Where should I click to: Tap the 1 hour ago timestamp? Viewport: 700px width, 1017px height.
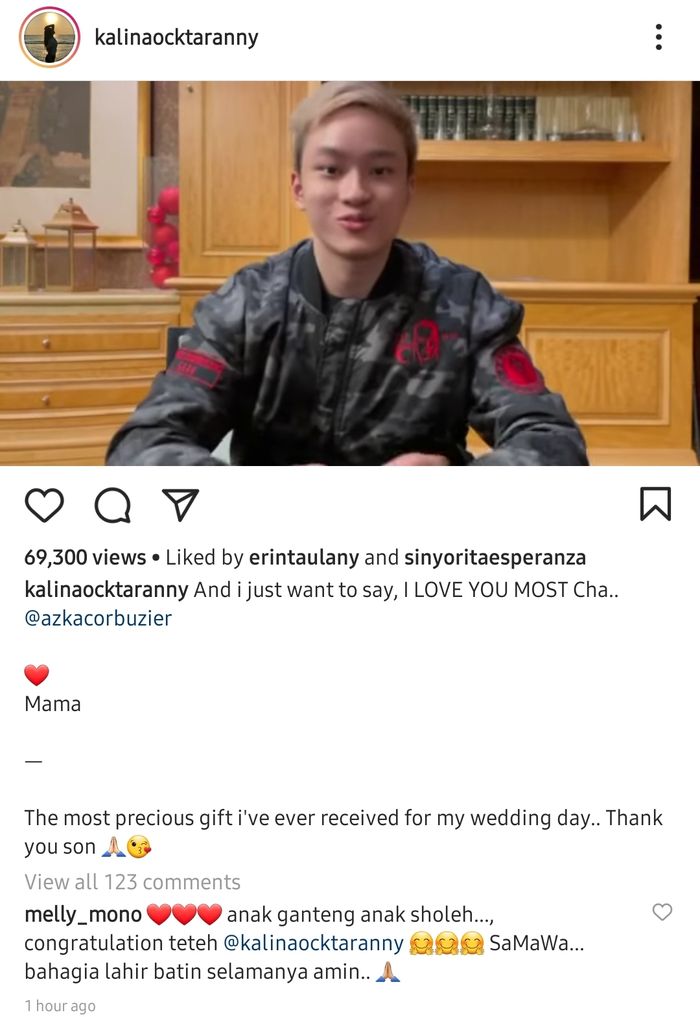point(60,1006)
